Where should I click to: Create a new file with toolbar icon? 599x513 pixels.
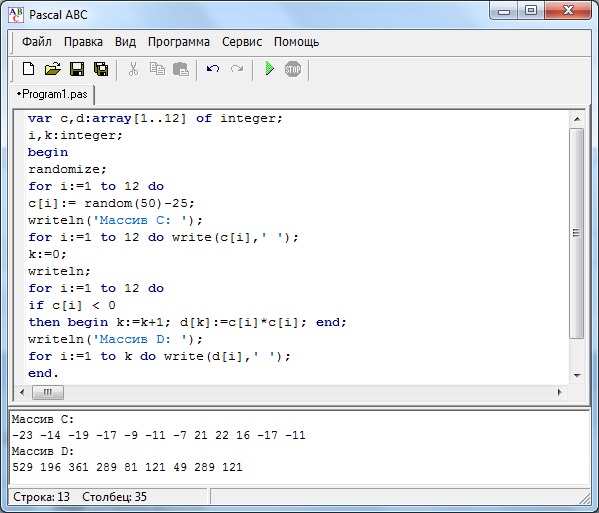28,69
